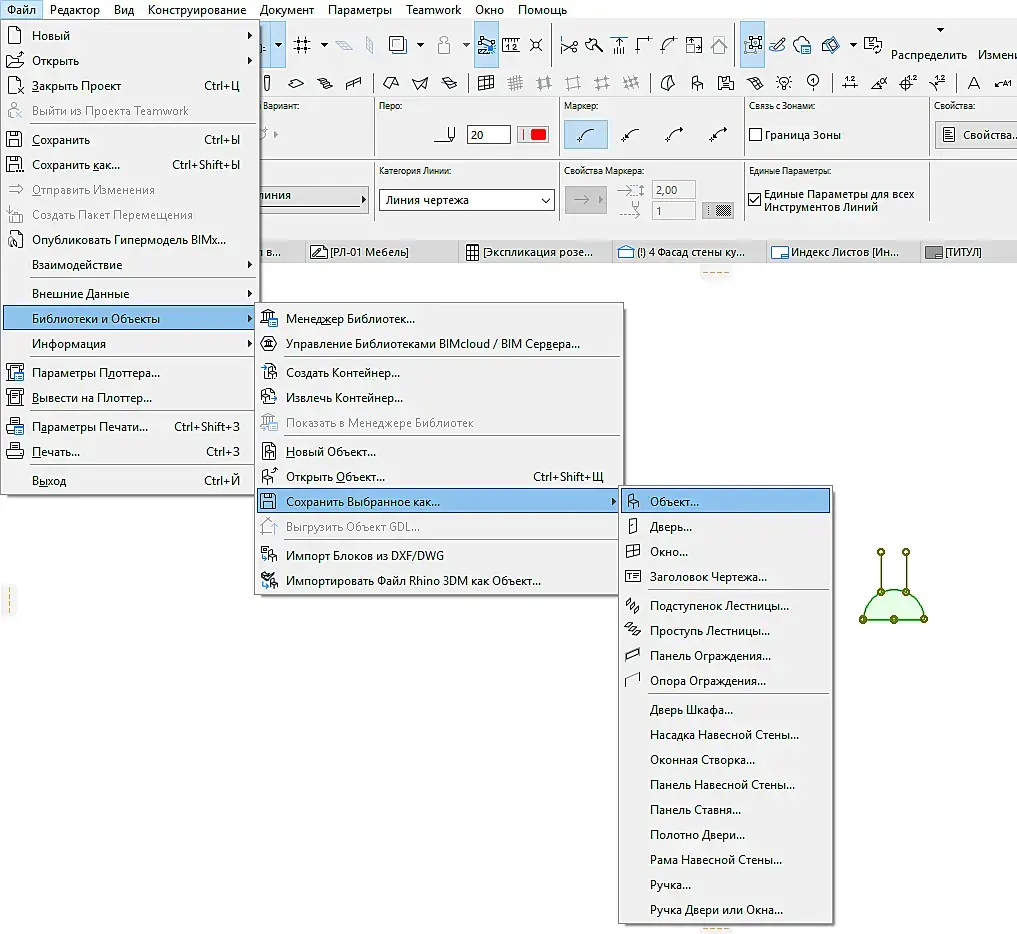Image resolution: width=1017 pixels, height=934 pixels.
Task: Click the red pen color swatch
Action: pos(533,134)
